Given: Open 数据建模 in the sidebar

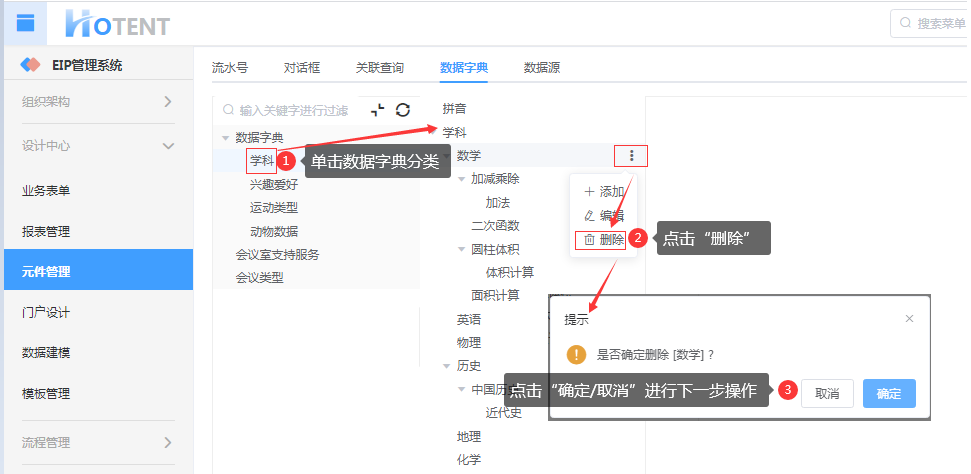Looking at the screenshot, I should coord(46,353).
